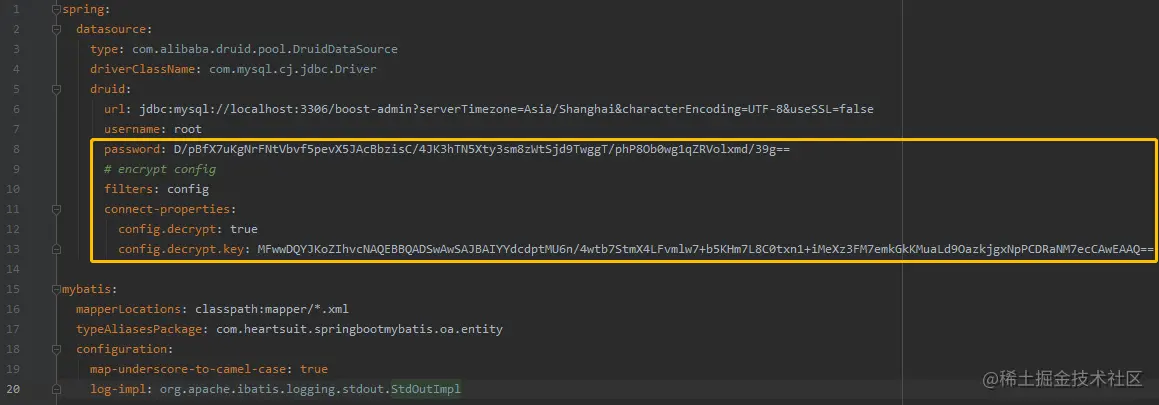Click the 'url' key
This screenshot has width=1159, height=405.
pos(115,109)
